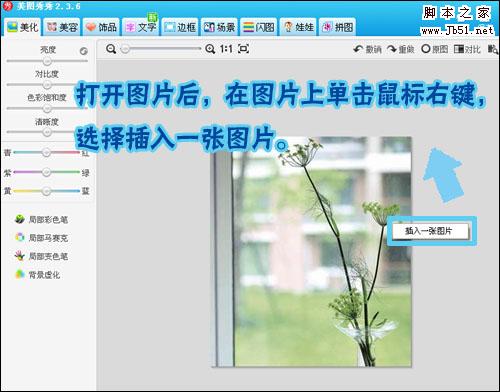500x392 pixels.
Task: Click the zoom slider handle
Action: click(125, 49)
